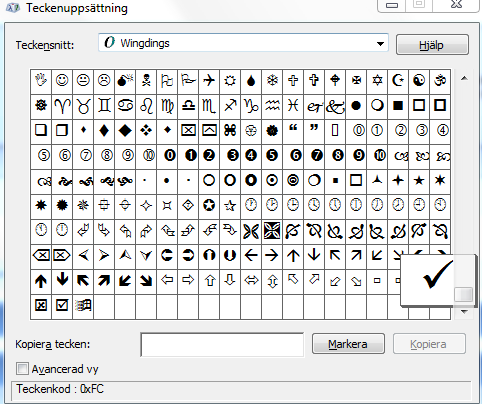Select the airplane character
This screenshot has width=482, height=404.
point(209,81)
